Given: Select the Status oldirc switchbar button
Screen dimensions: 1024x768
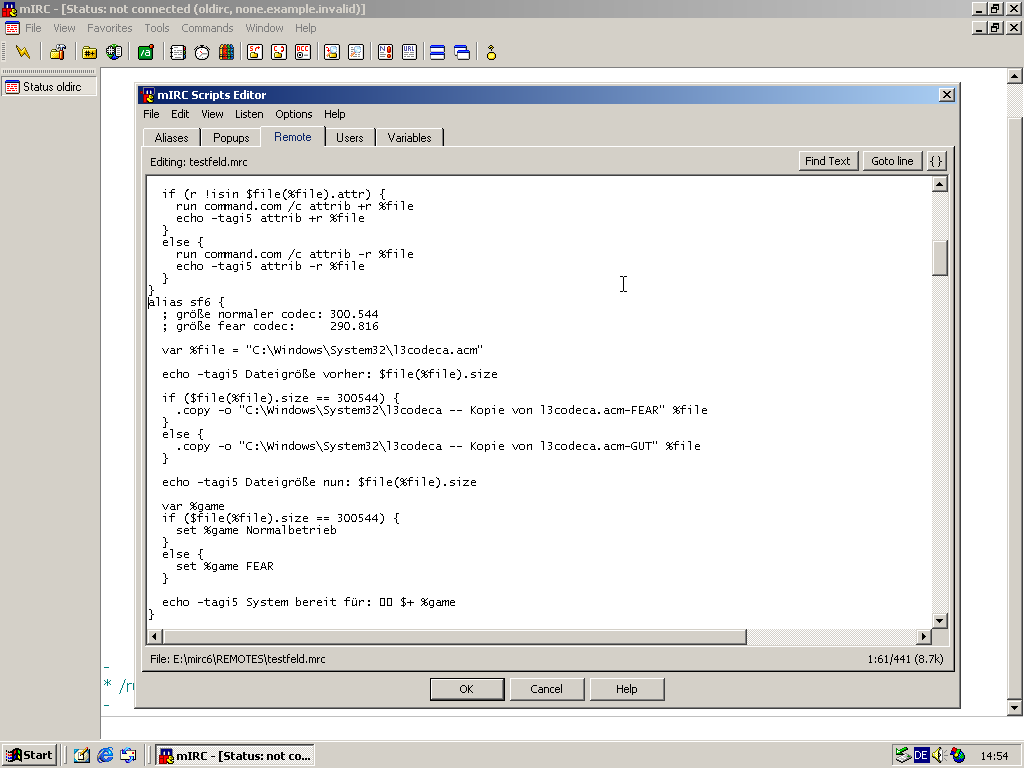Looking at the screenshot, I should pos(49,87).
